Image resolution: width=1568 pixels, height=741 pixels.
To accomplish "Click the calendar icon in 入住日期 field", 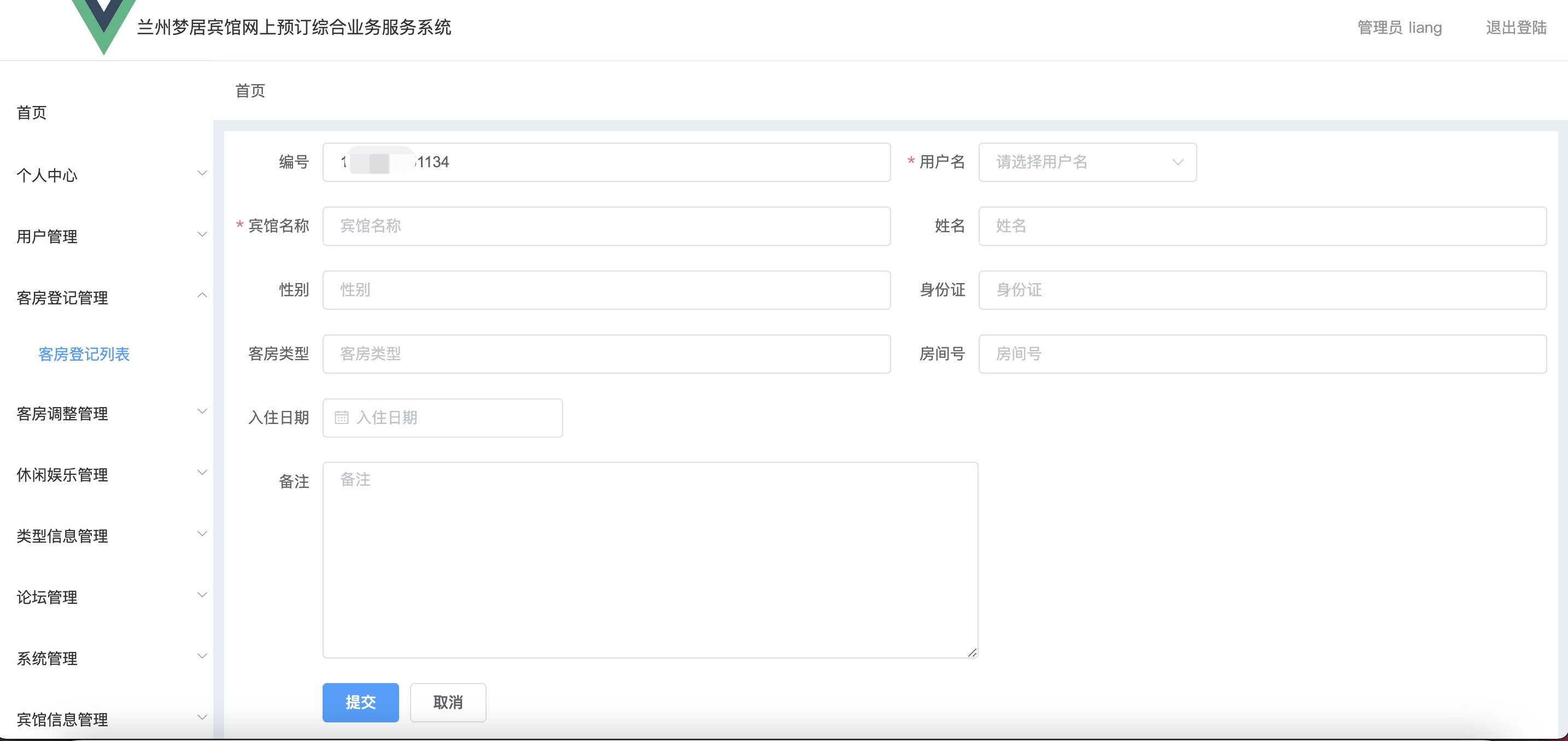I will (342, 417).
